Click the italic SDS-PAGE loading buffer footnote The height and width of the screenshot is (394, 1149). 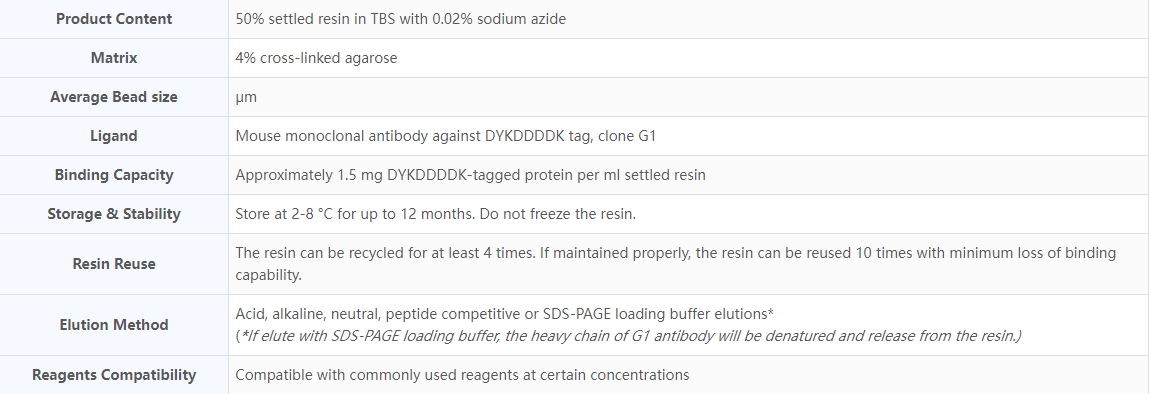(x=628, y=336)
